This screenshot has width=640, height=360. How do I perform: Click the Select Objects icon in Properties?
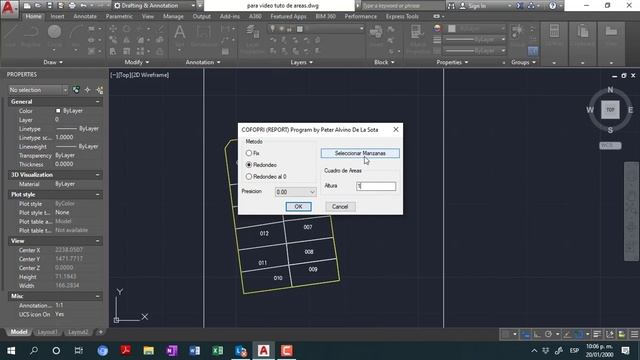click(x=87, y=90)
